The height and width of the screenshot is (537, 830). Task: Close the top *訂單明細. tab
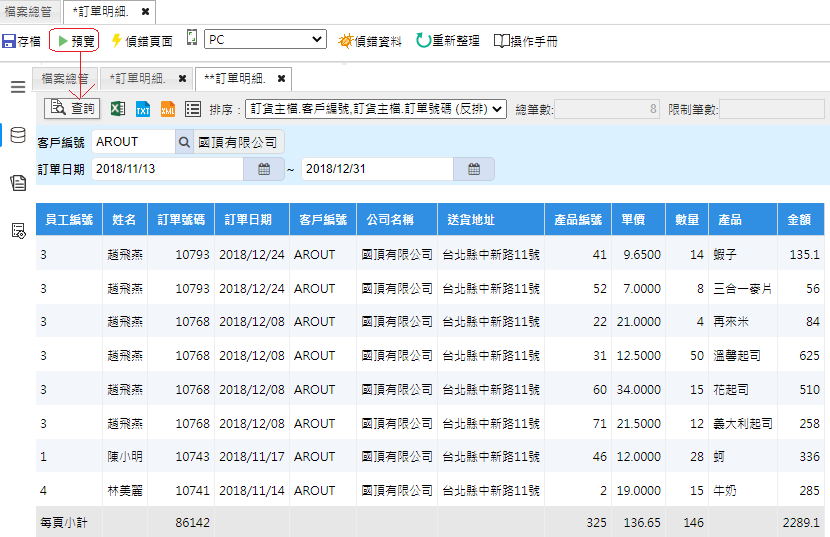(146, 11)
